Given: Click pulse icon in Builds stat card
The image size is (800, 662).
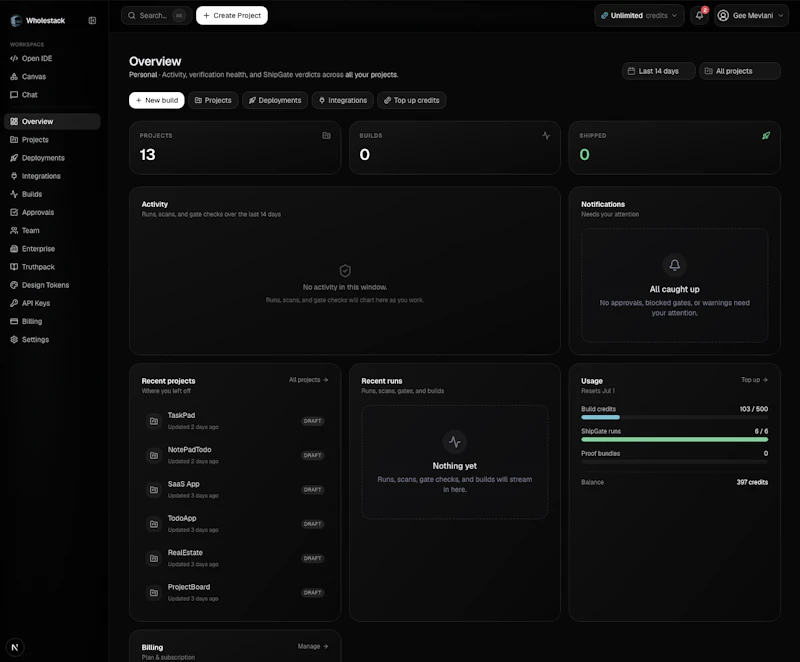Looking at the screenshot, I should (546, 135).
